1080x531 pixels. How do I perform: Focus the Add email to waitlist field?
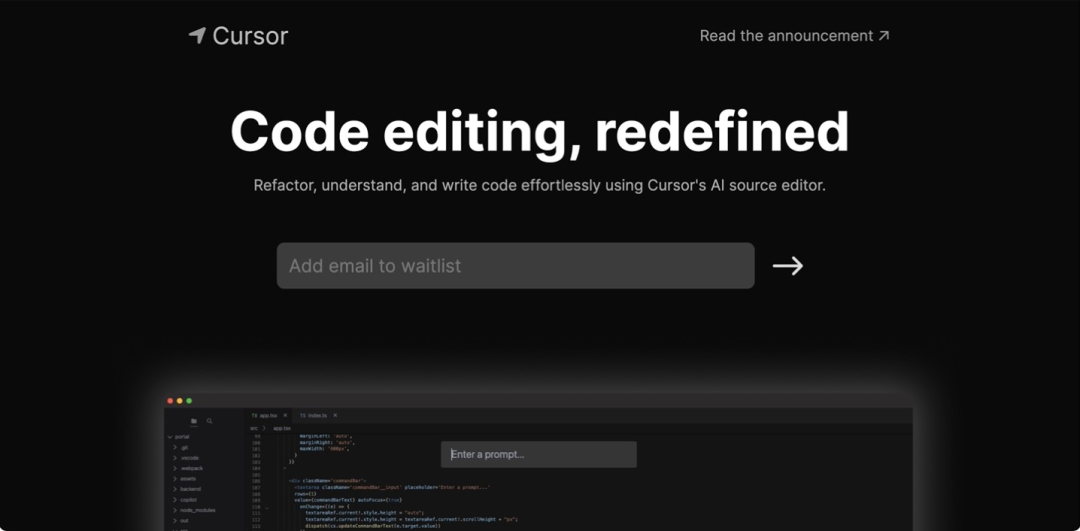coord(515,266)
